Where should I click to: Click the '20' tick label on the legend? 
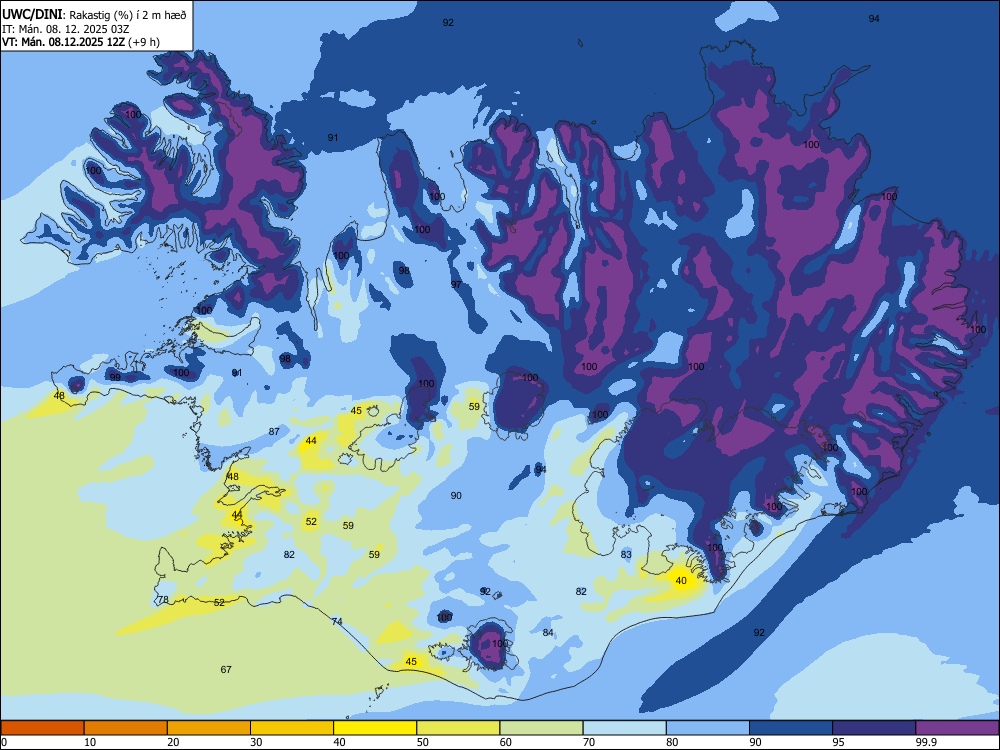[173, 742]
